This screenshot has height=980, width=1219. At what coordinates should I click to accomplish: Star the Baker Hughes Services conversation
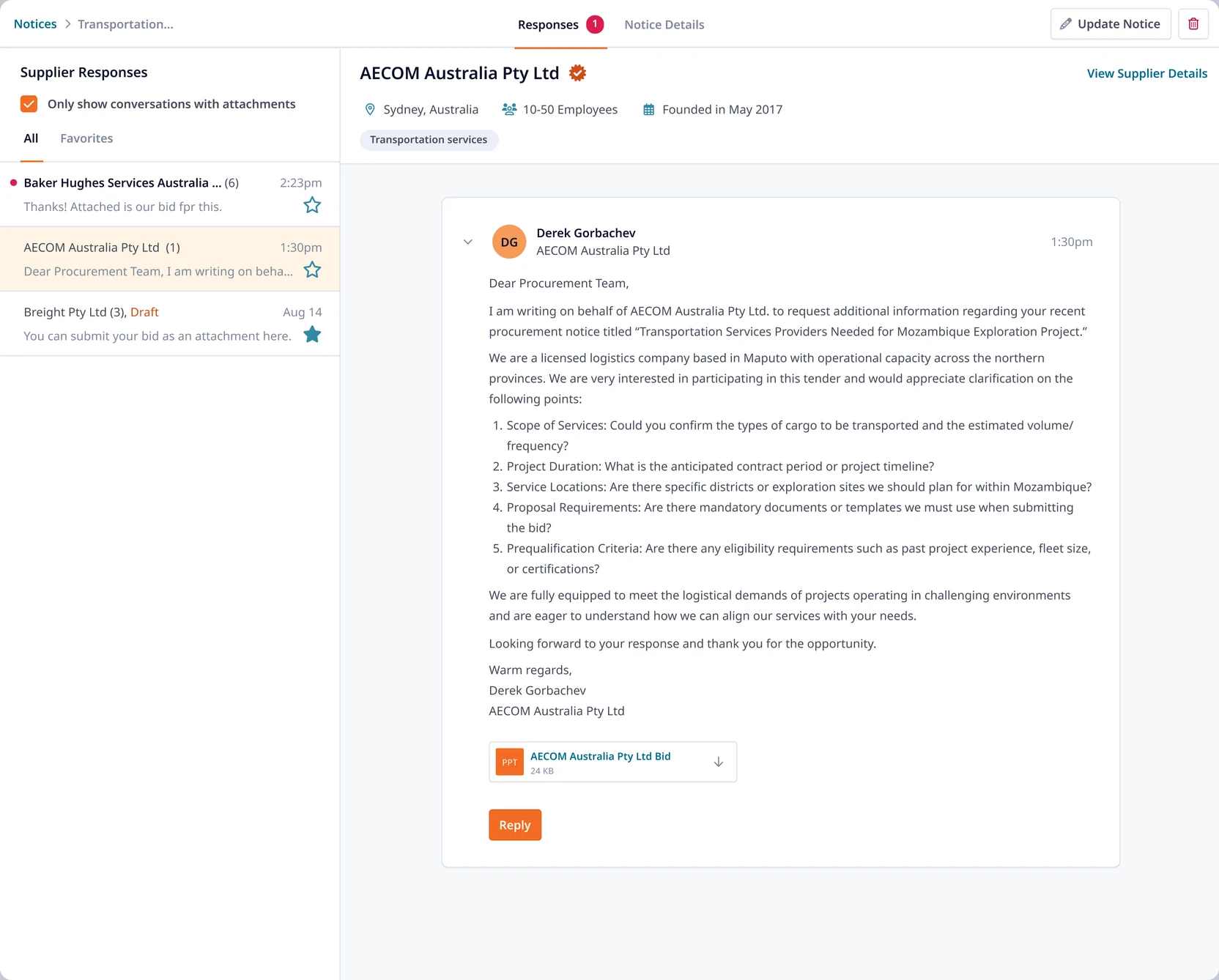pyautogui.click(x=312, y=205)
